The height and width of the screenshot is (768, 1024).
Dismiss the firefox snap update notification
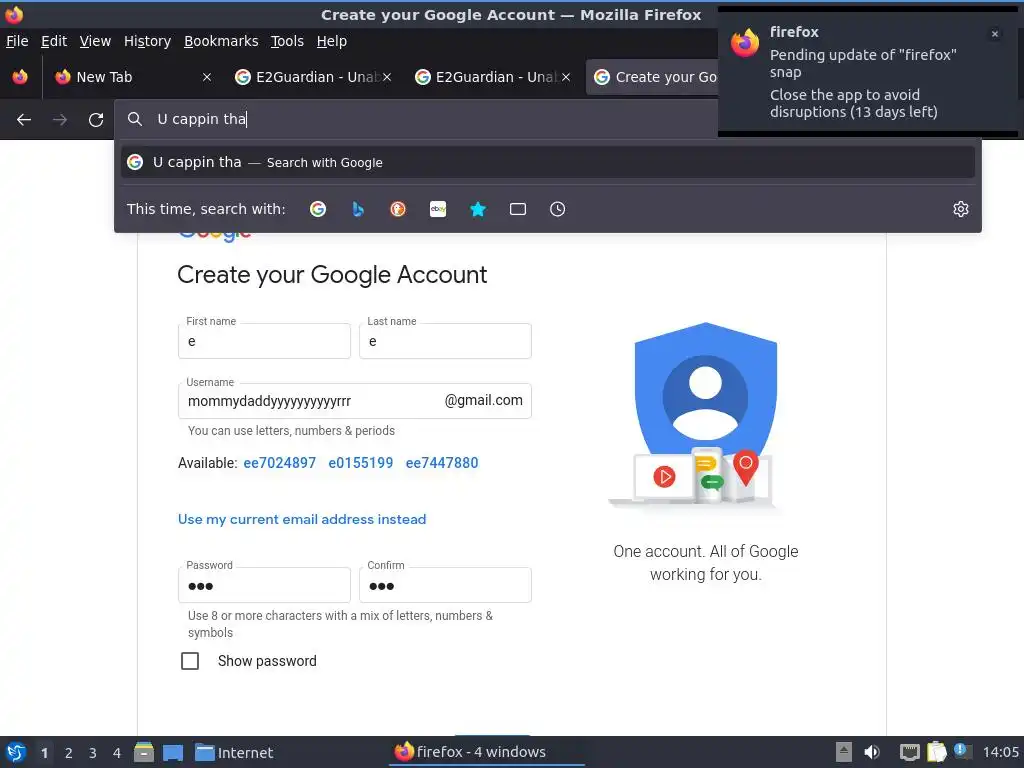point(995,34)
